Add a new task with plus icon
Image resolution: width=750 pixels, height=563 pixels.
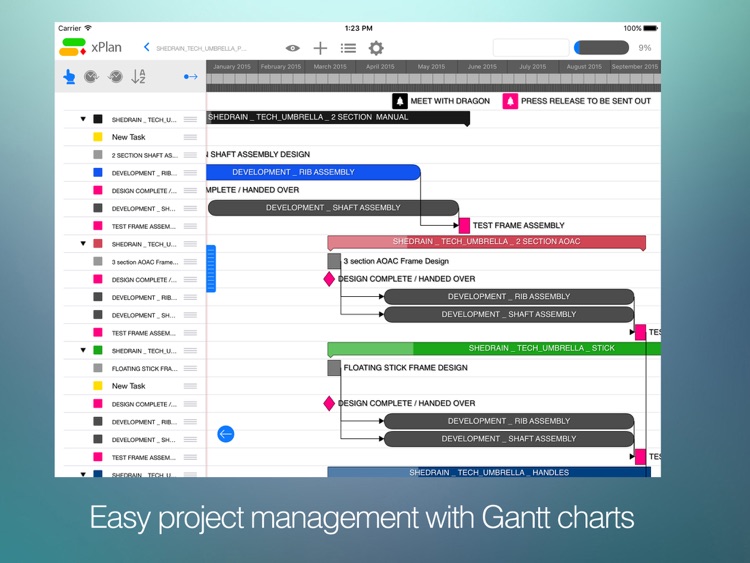[x=320, y=48]
